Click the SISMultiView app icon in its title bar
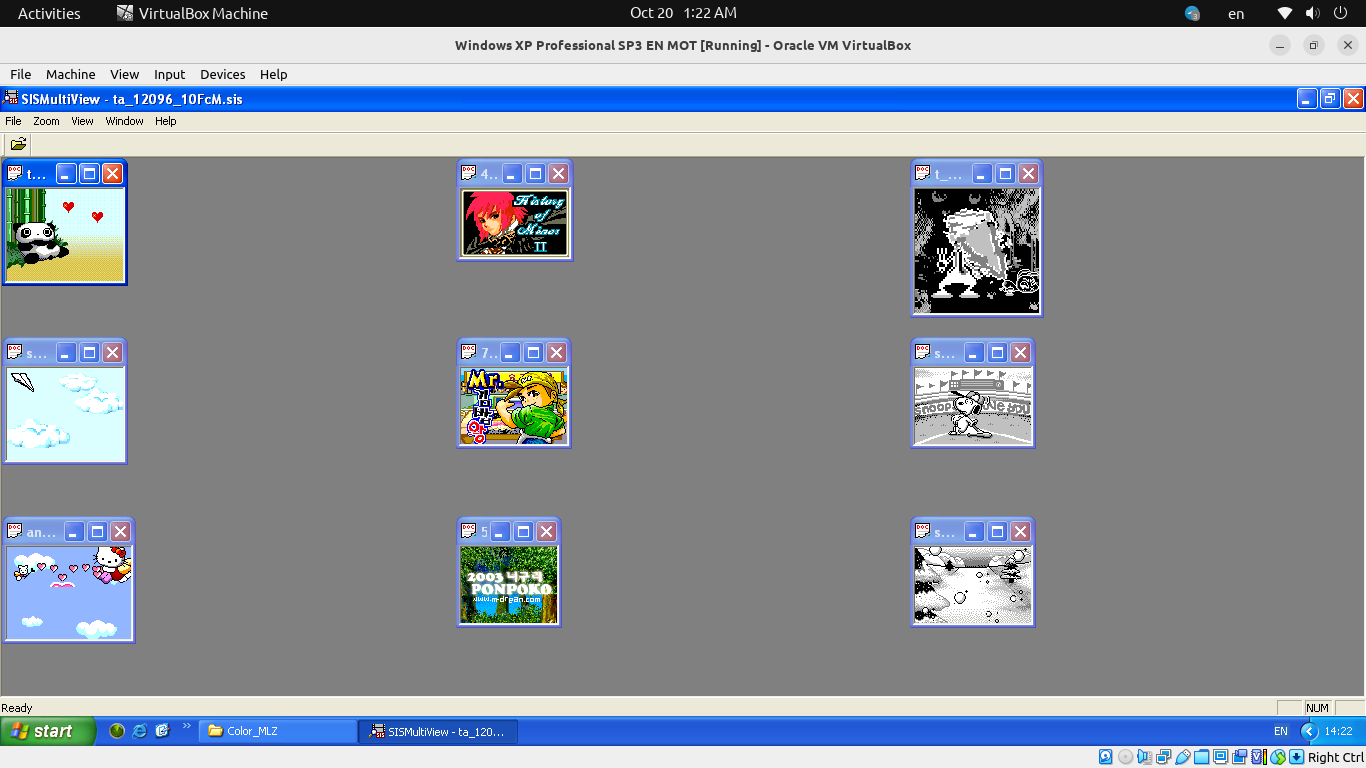The image size is (1366, 768). [x=10, y=98]
